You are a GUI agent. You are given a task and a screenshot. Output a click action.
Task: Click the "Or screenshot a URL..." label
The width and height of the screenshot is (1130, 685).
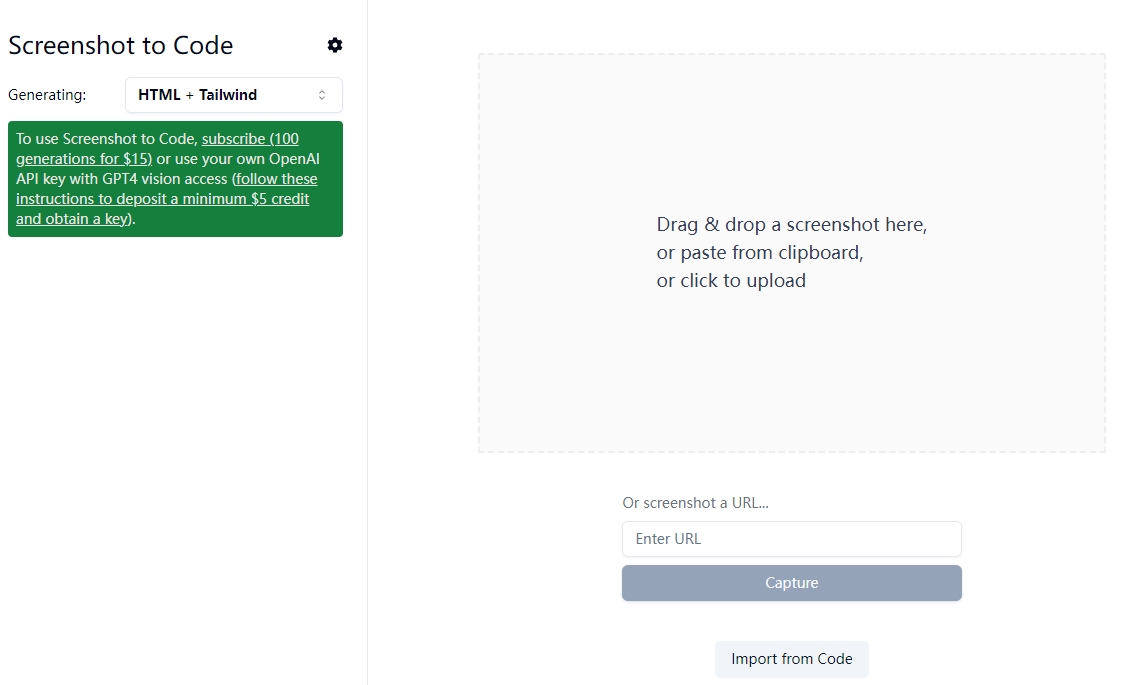[695, 503]
